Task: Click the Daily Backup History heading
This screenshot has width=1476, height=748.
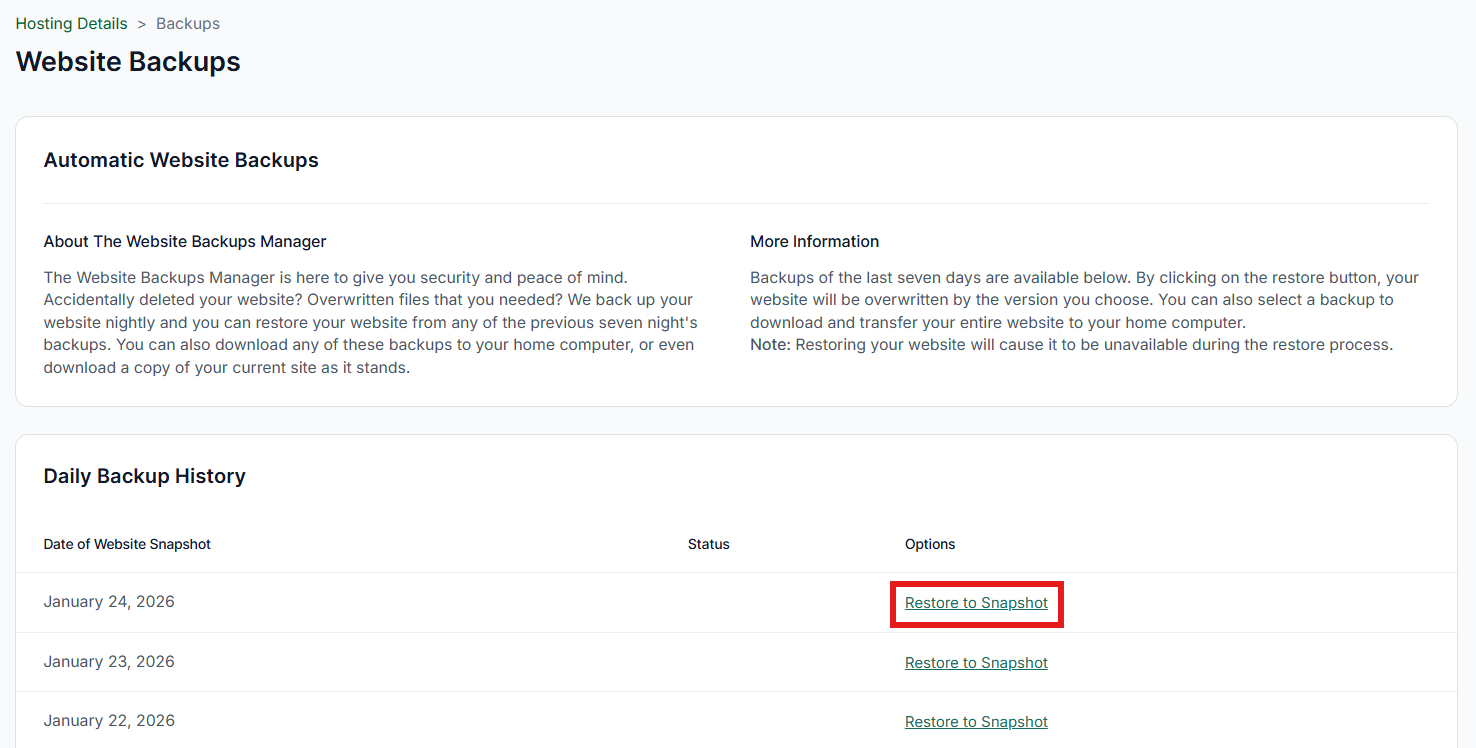Action: pos(145,476)
